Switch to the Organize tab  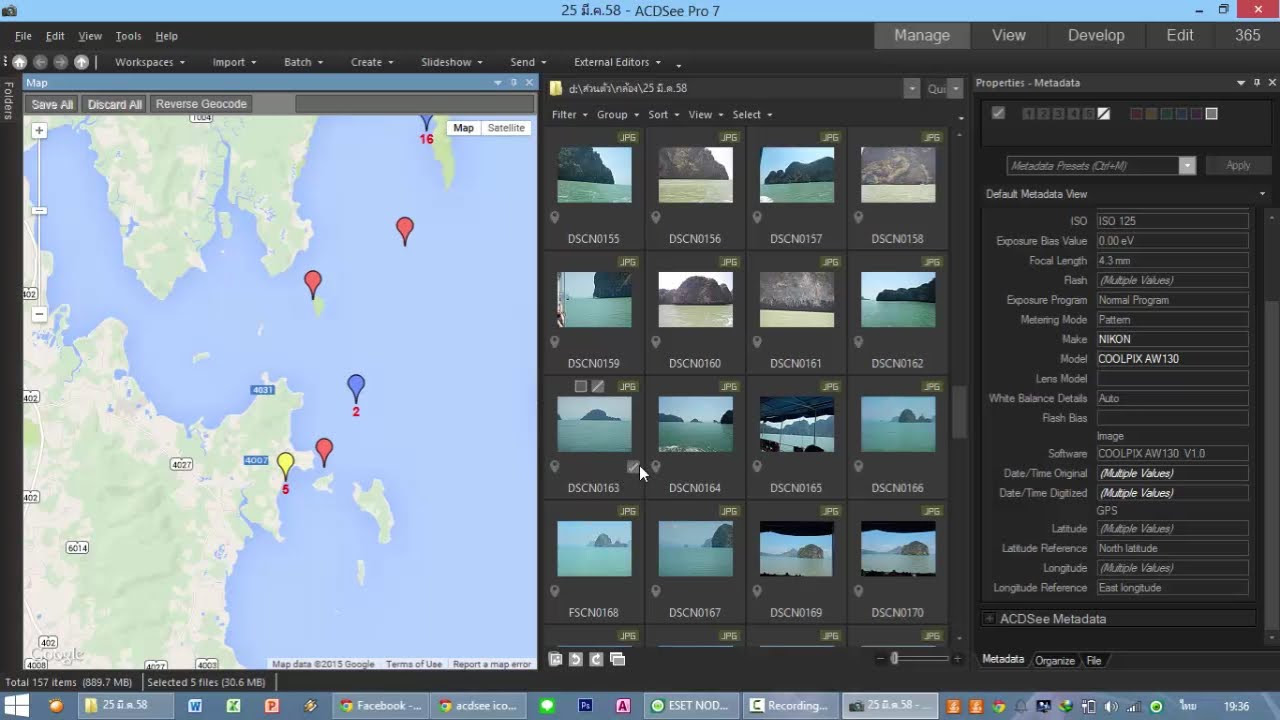tap(1055, 660)
